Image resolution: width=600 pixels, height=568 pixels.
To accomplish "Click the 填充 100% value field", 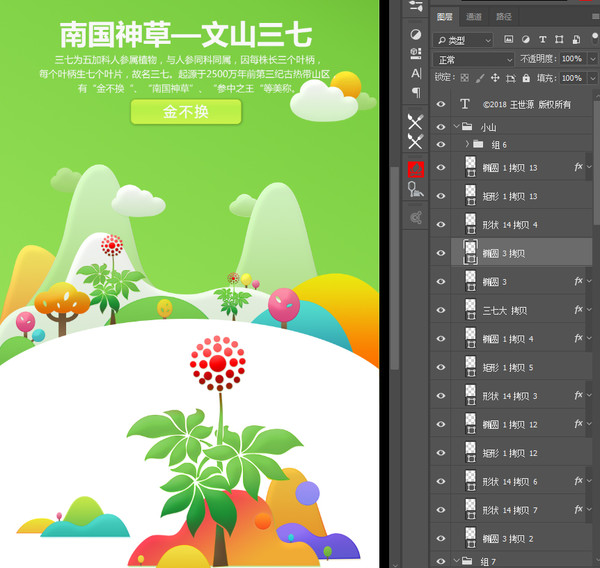I will [x=572, y=78].
